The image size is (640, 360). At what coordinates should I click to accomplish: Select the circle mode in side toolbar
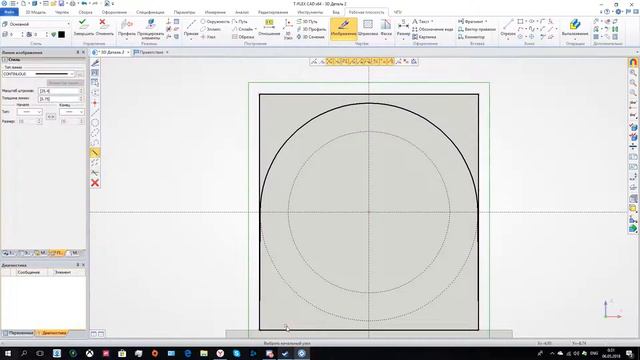(x=95, y=122)
